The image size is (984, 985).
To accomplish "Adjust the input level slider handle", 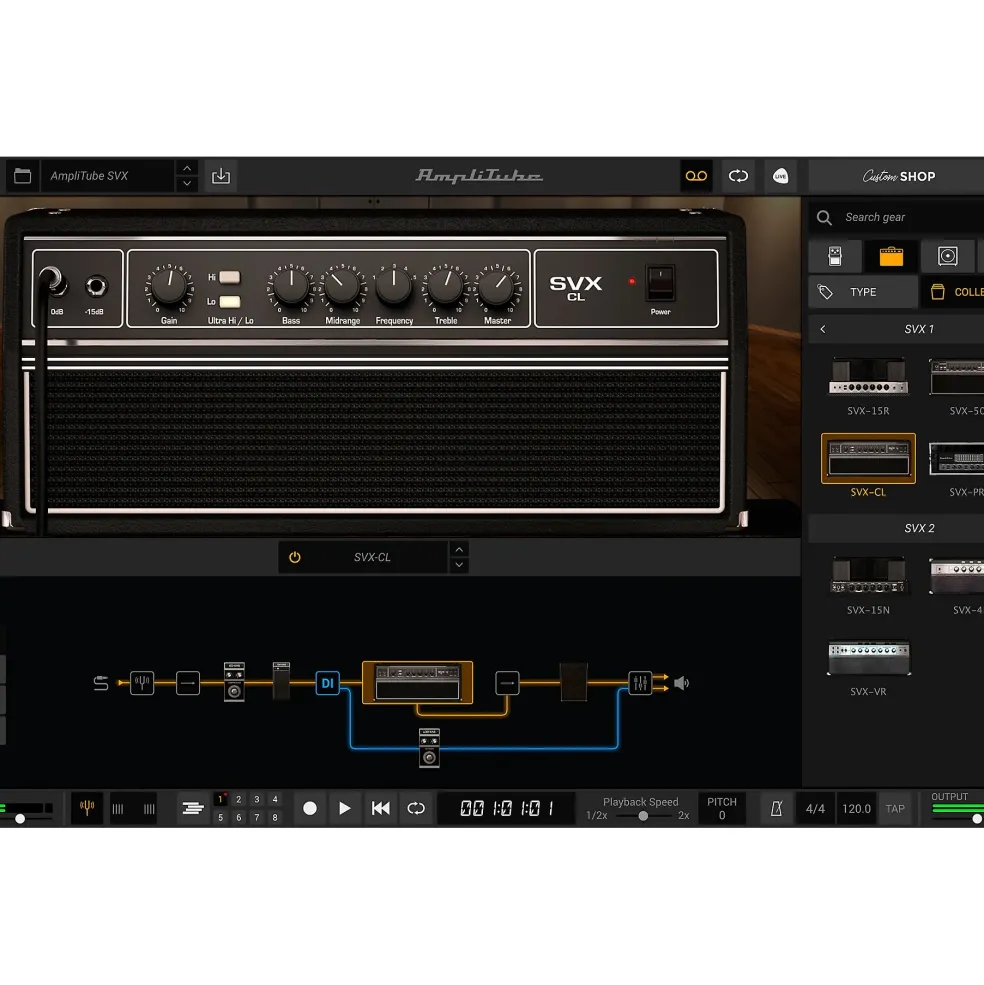I will [20, 819].
